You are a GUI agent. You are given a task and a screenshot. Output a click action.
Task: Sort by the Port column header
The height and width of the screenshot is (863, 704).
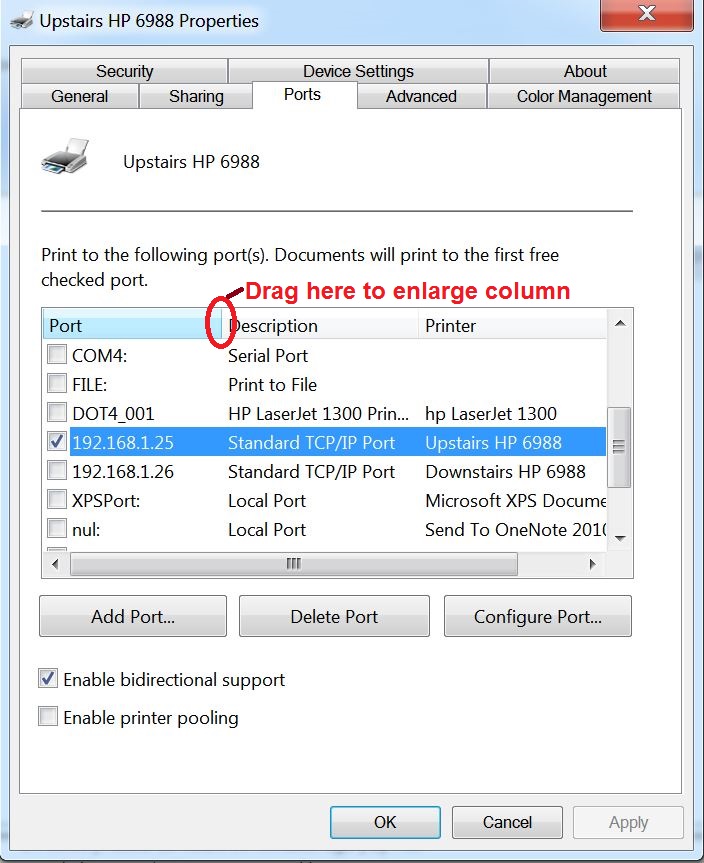[x=132, y=326]
